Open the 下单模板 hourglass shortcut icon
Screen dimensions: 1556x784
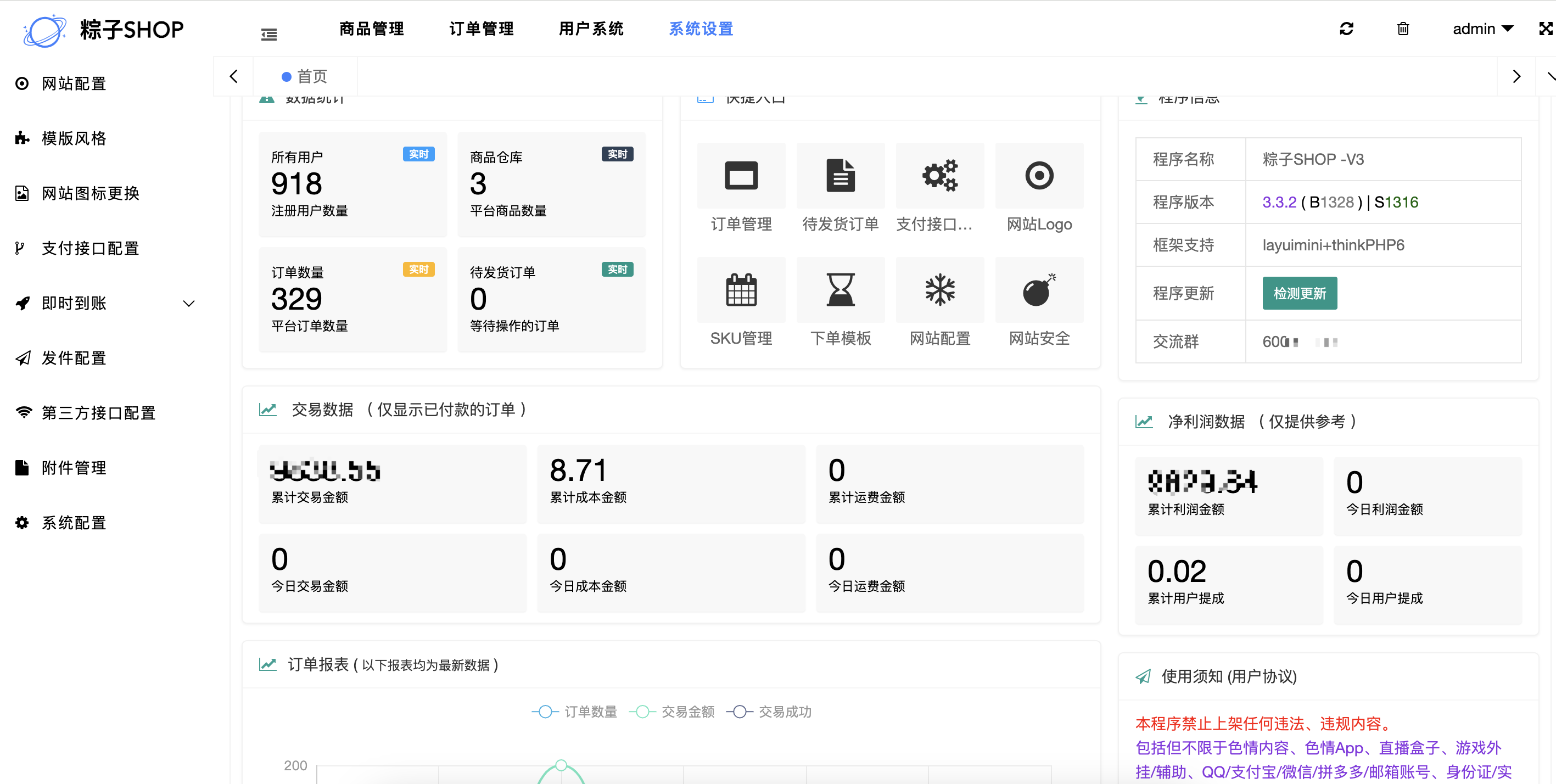coord(840,290)
